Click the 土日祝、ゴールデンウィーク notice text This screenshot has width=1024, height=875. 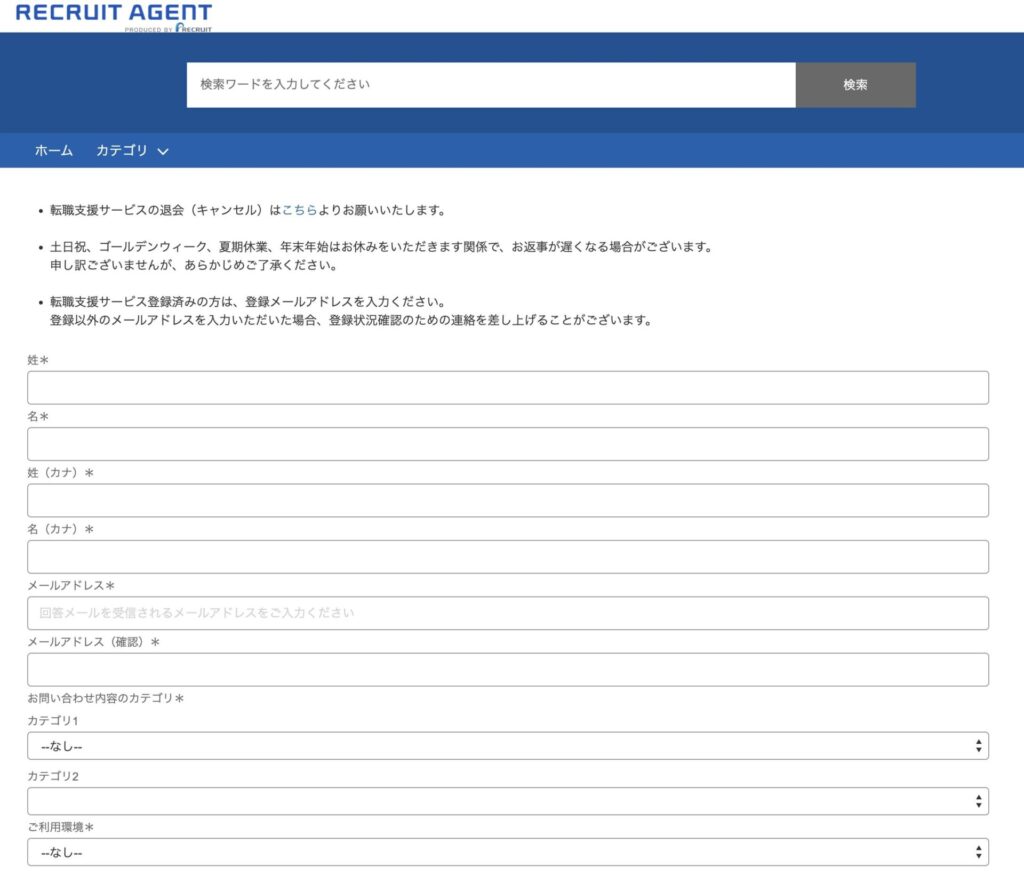pyautogui.click(x=381, y=256)
